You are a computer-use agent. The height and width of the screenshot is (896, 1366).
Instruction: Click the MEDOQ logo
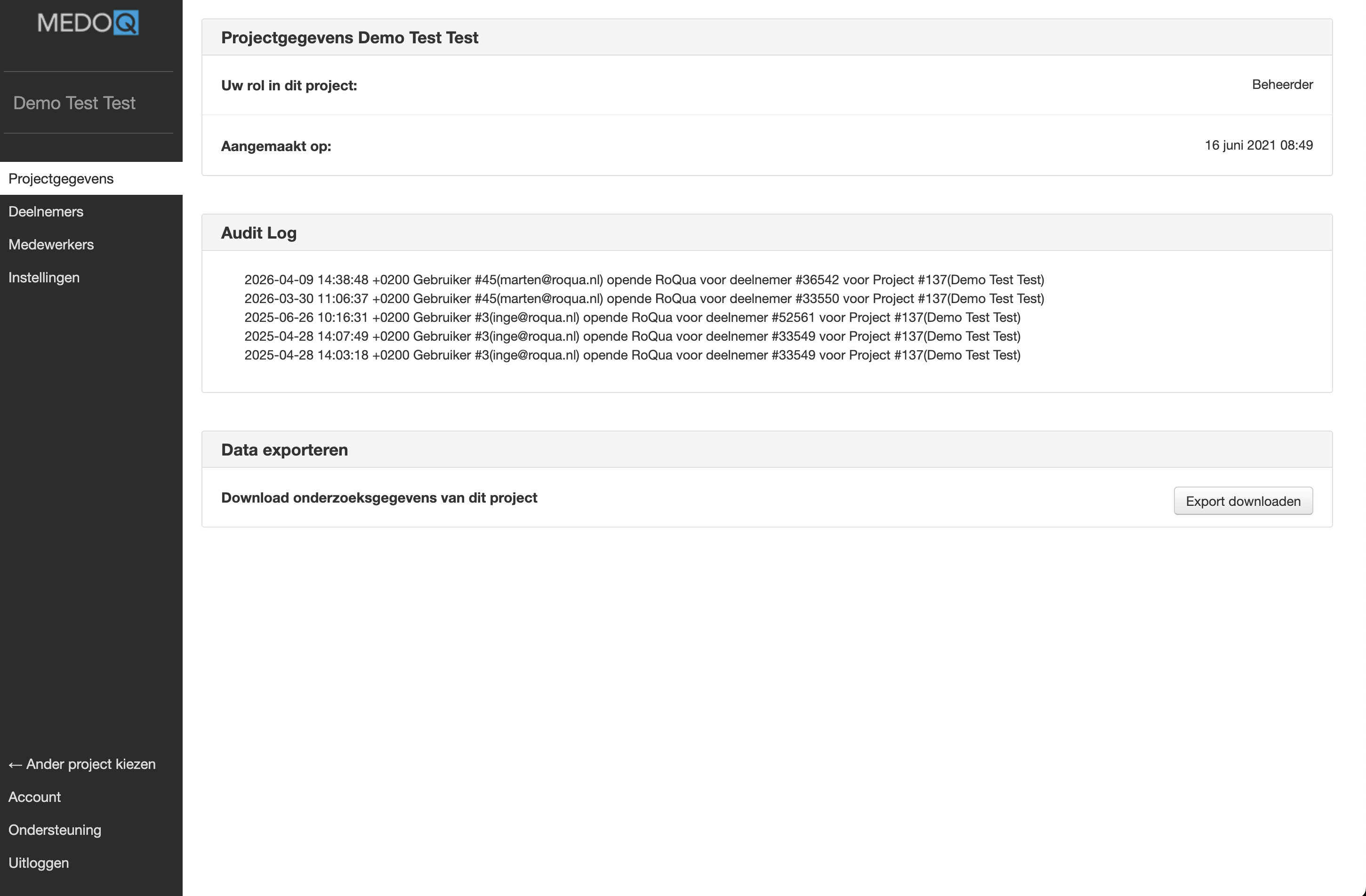[88, 23]
